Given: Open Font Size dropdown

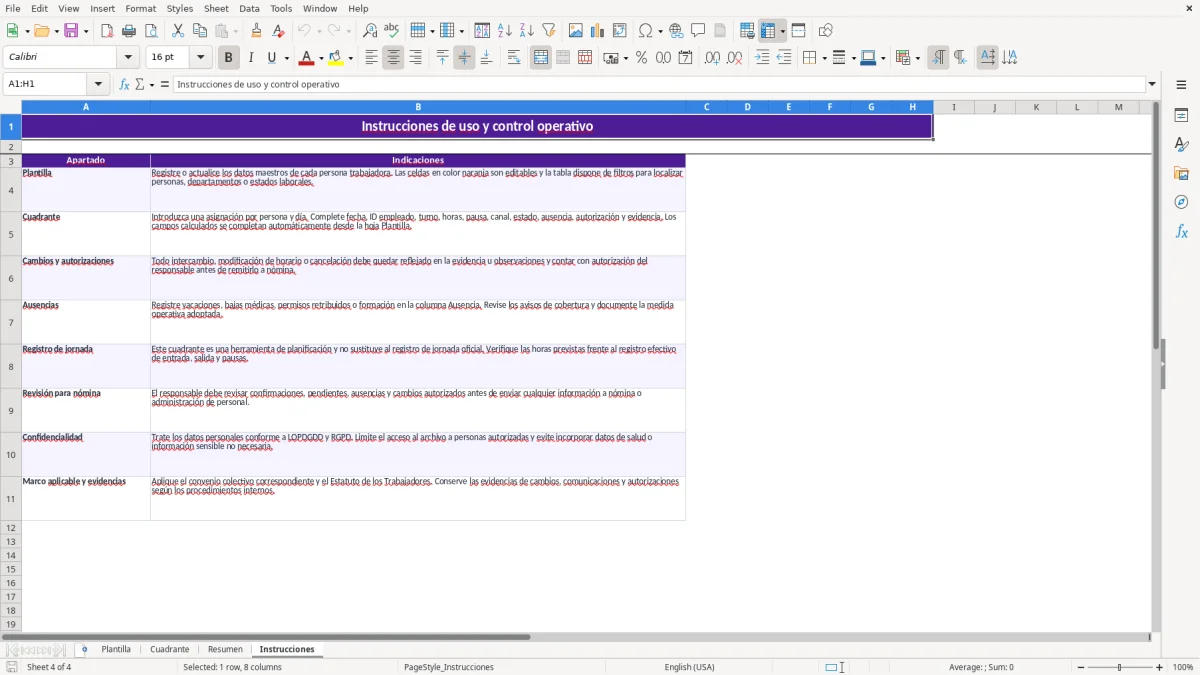Looking at the screenshot, I should coord(201,58).
